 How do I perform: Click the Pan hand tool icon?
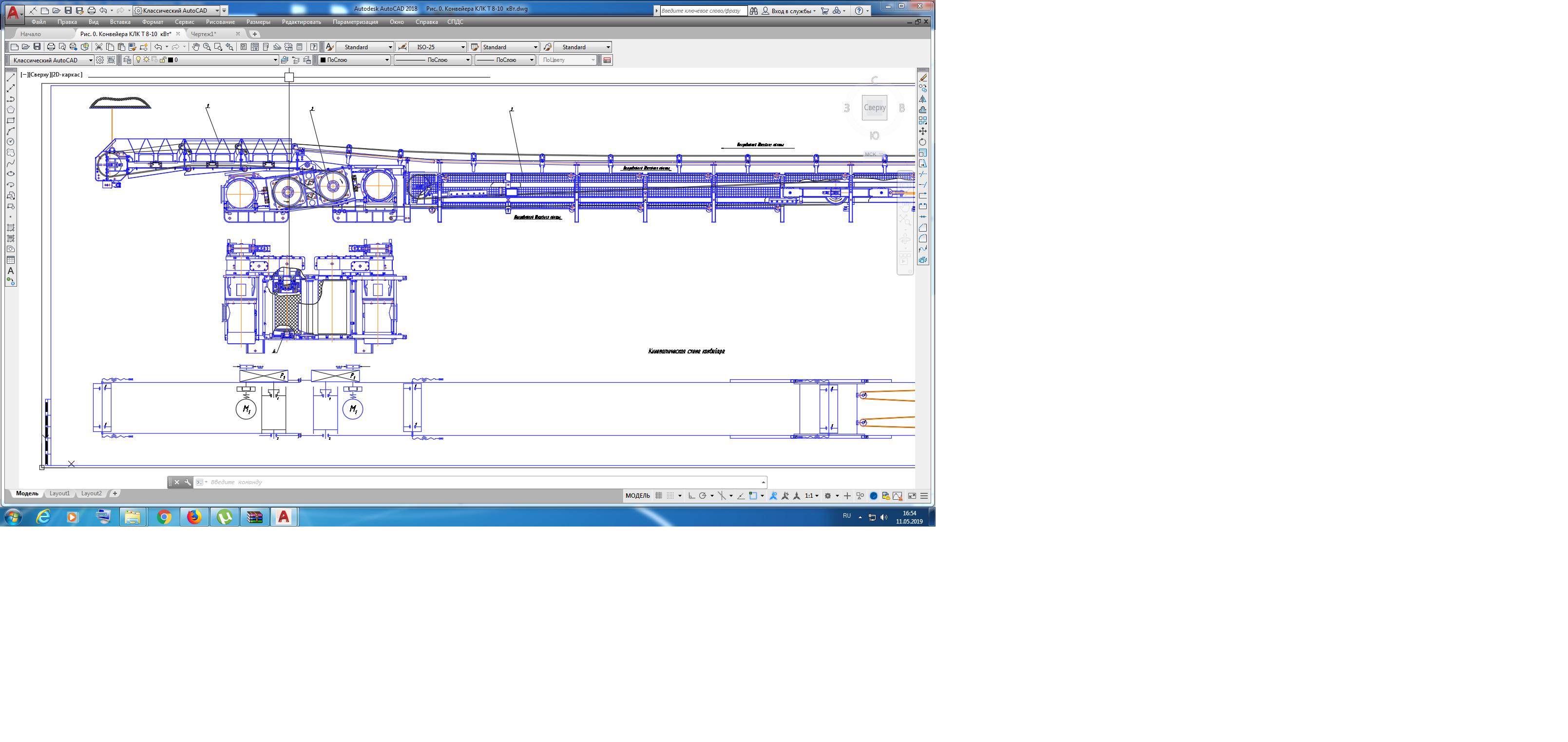195,47
